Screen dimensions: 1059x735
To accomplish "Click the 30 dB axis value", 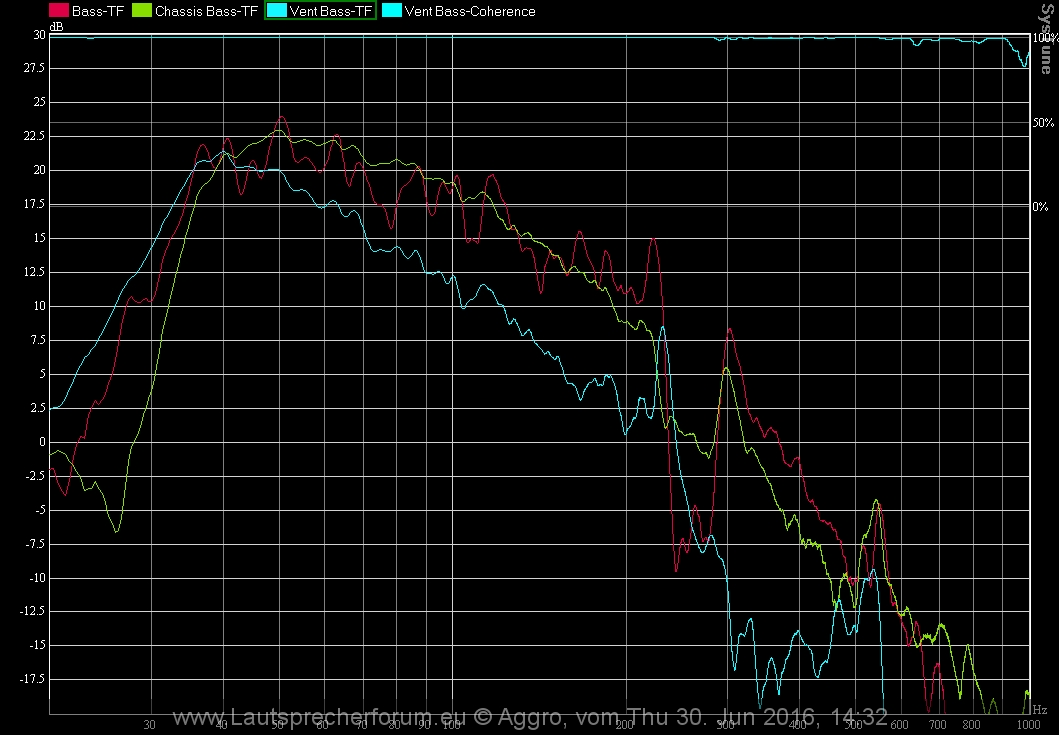I will [x=38, y=34].
